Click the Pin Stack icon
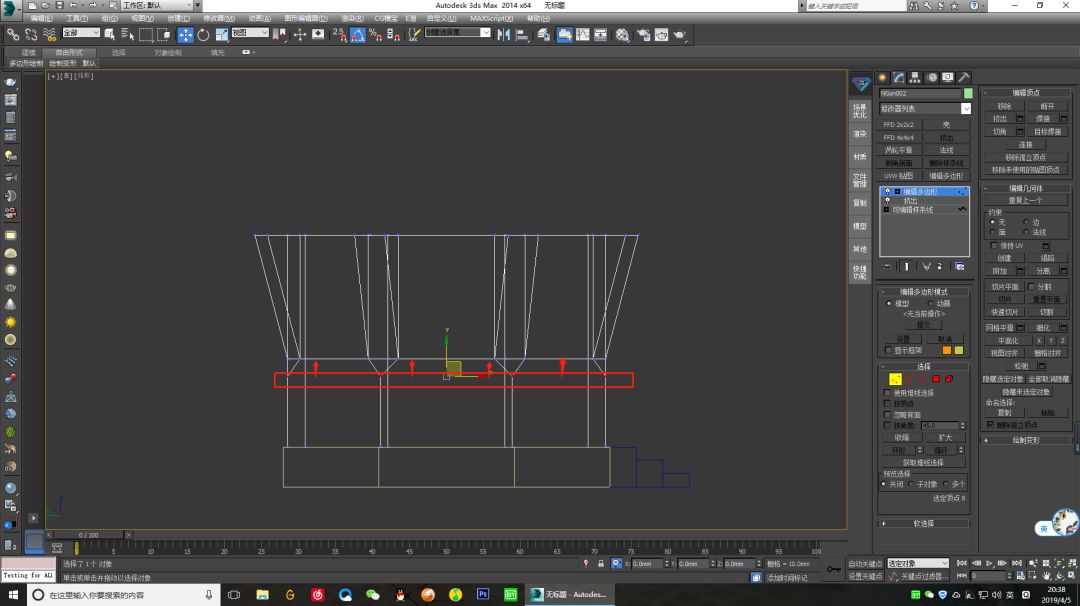This screenshot has height=606, width=1080. [x=886, y=267]
